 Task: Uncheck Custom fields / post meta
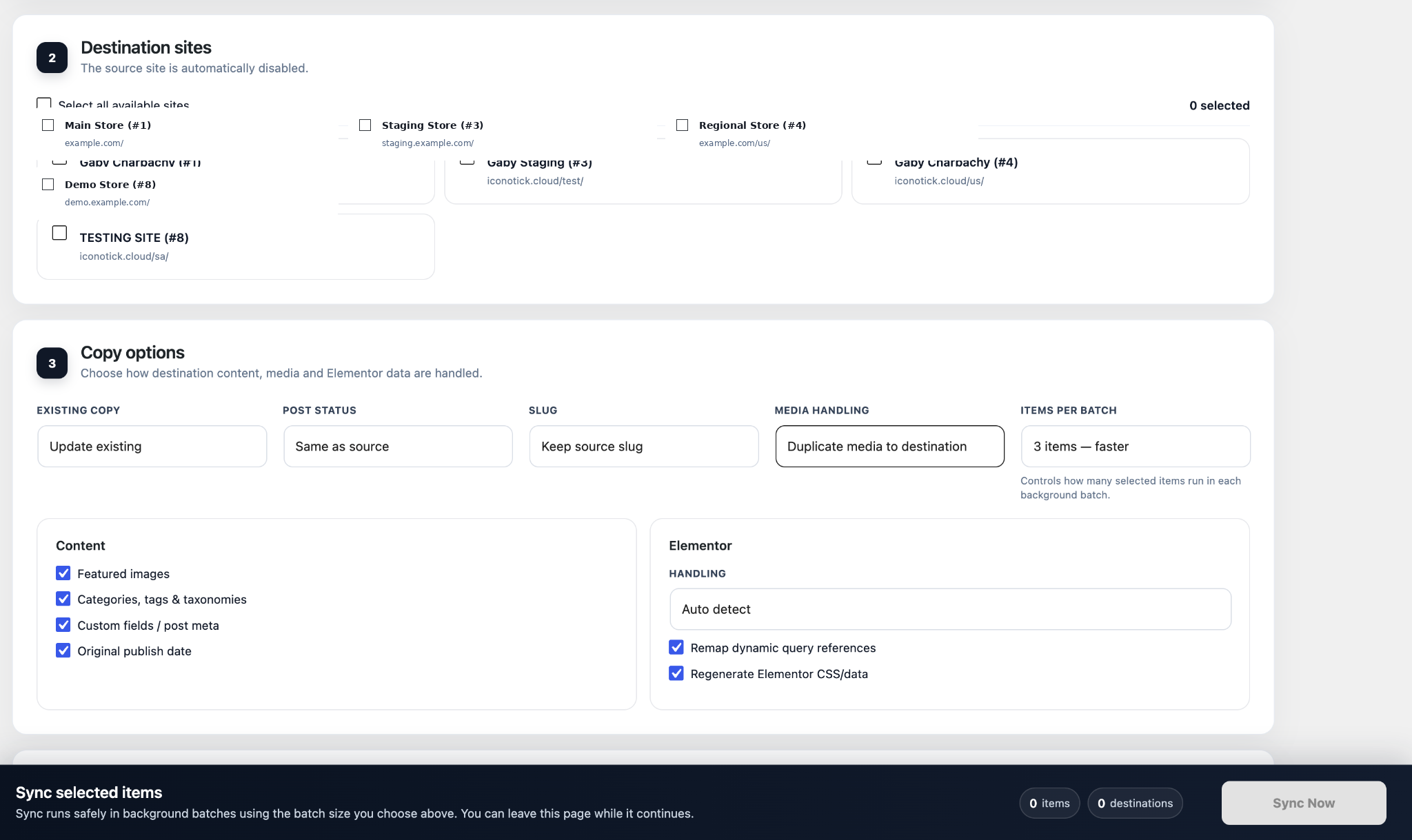point(63,625)
